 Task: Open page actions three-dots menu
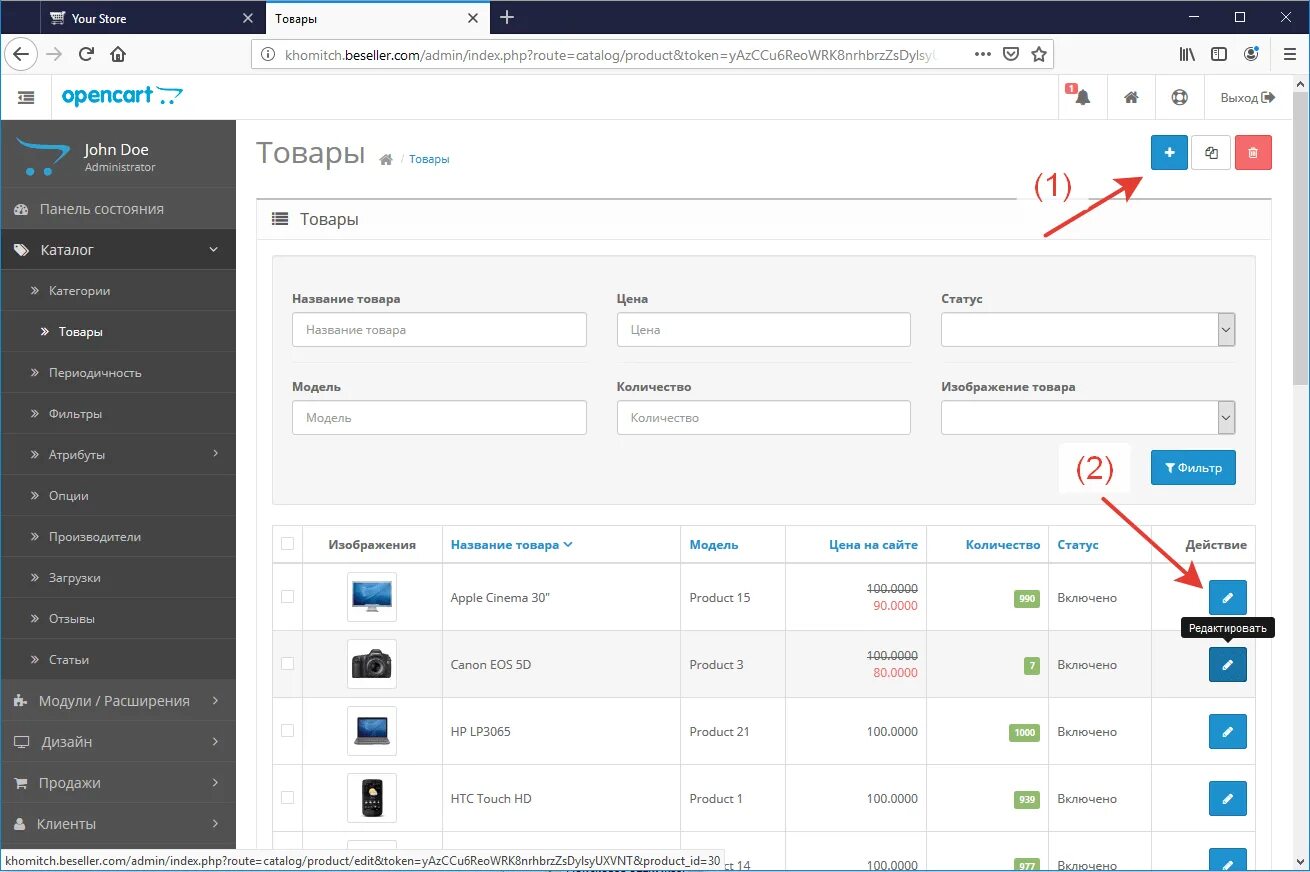(983, 54)
